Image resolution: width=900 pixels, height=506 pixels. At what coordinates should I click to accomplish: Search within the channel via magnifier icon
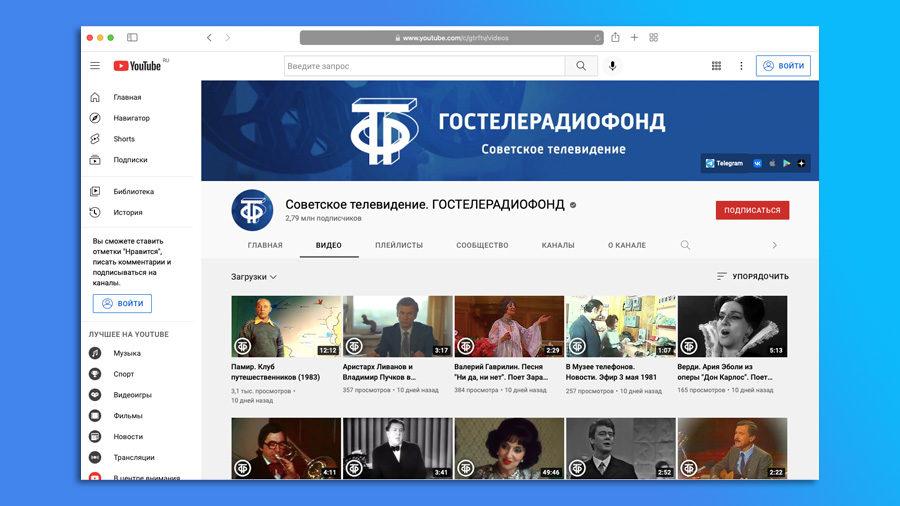685,245
